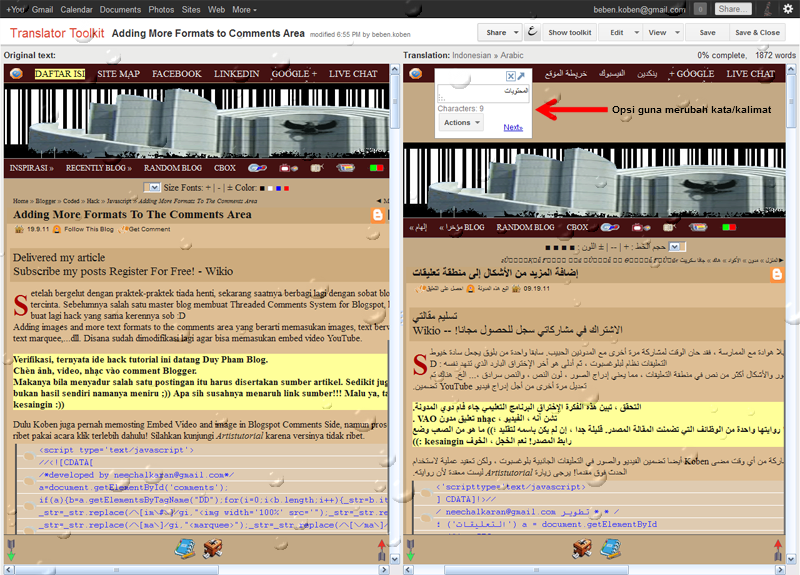Click Follow This Blog in original pane
Image resolution: width=800 pixels, height=575 pixels.
tap(89, 230)
